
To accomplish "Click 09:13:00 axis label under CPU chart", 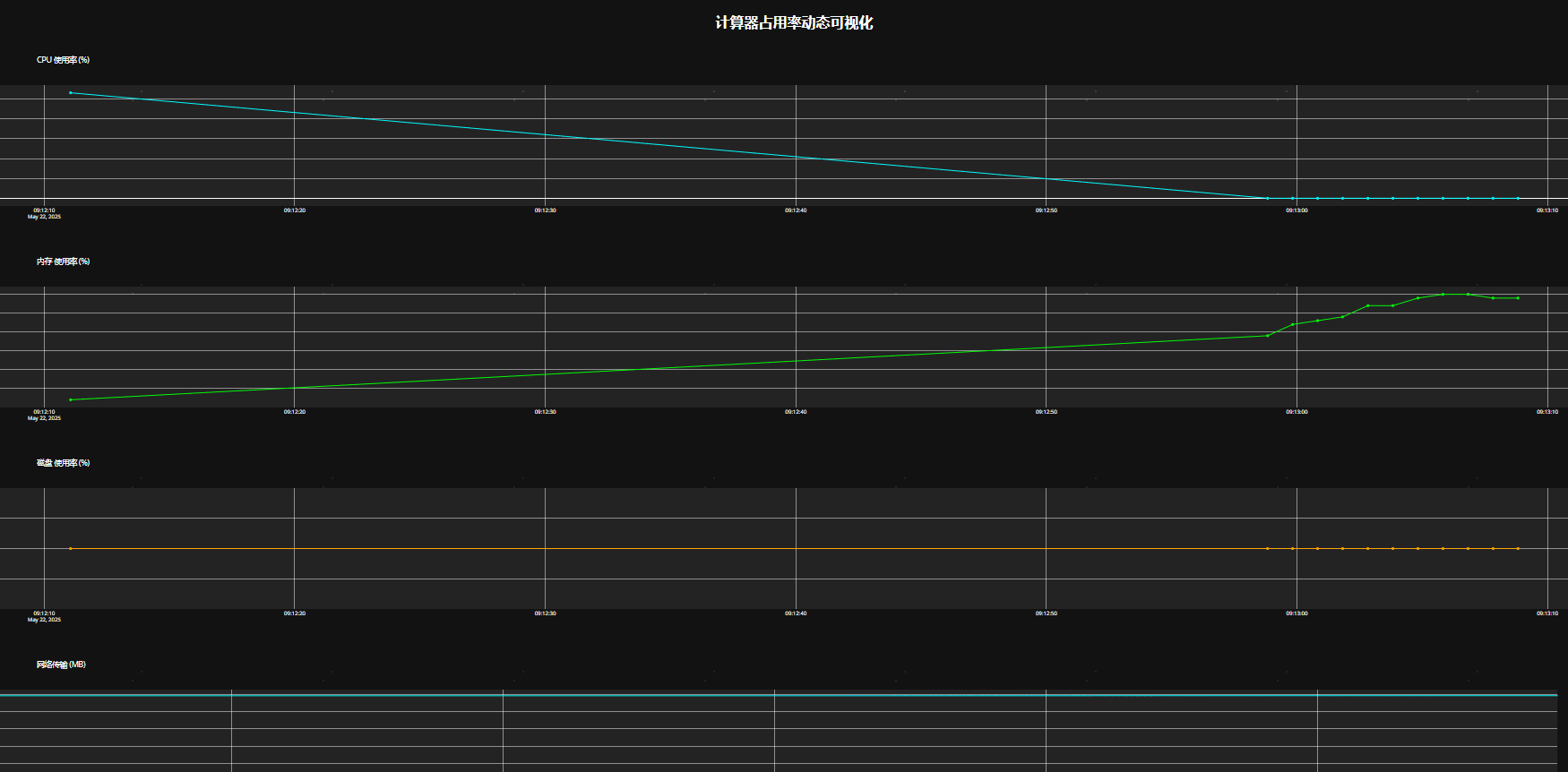I will 1297,210.
